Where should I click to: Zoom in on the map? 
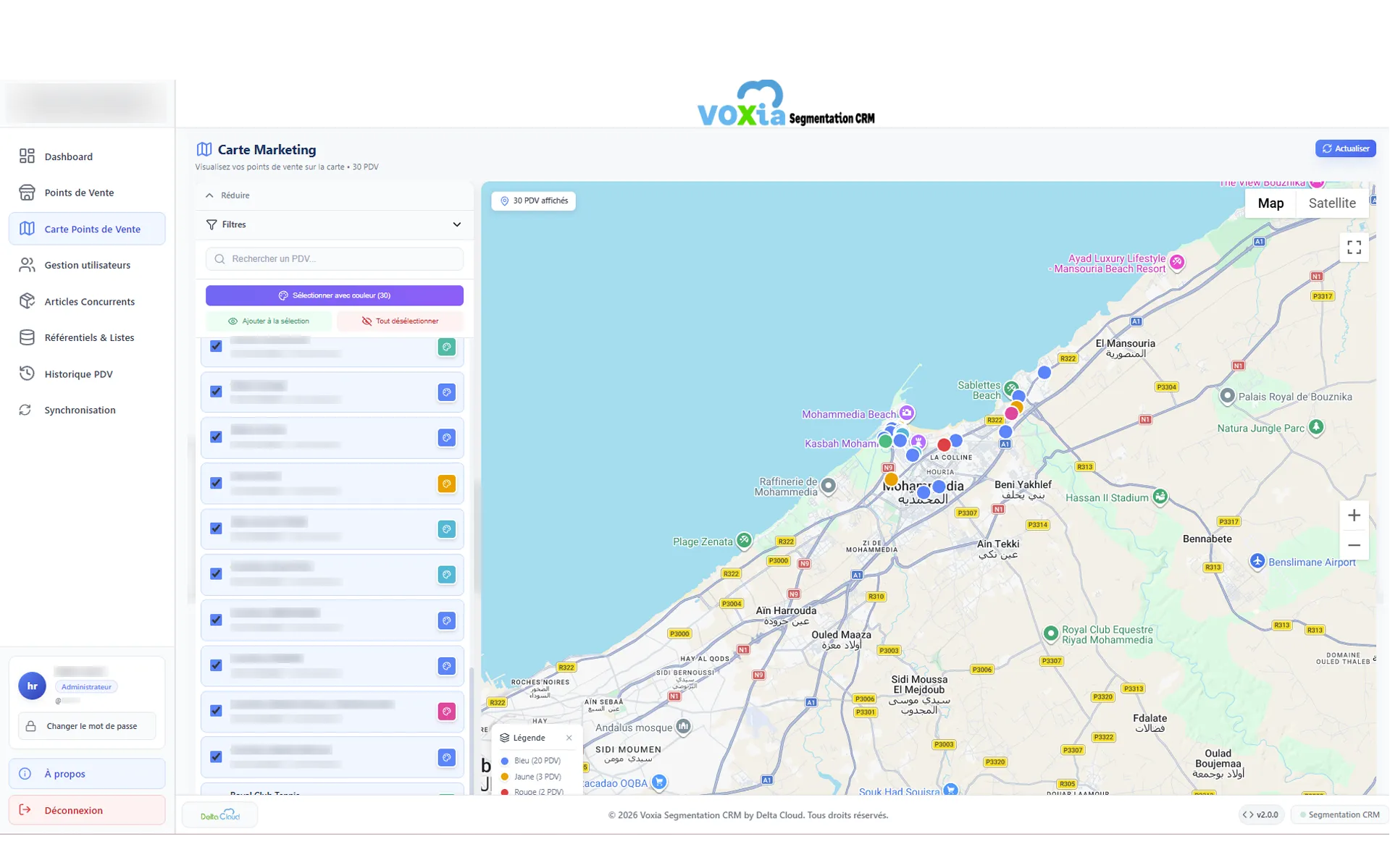(1354, 515)
